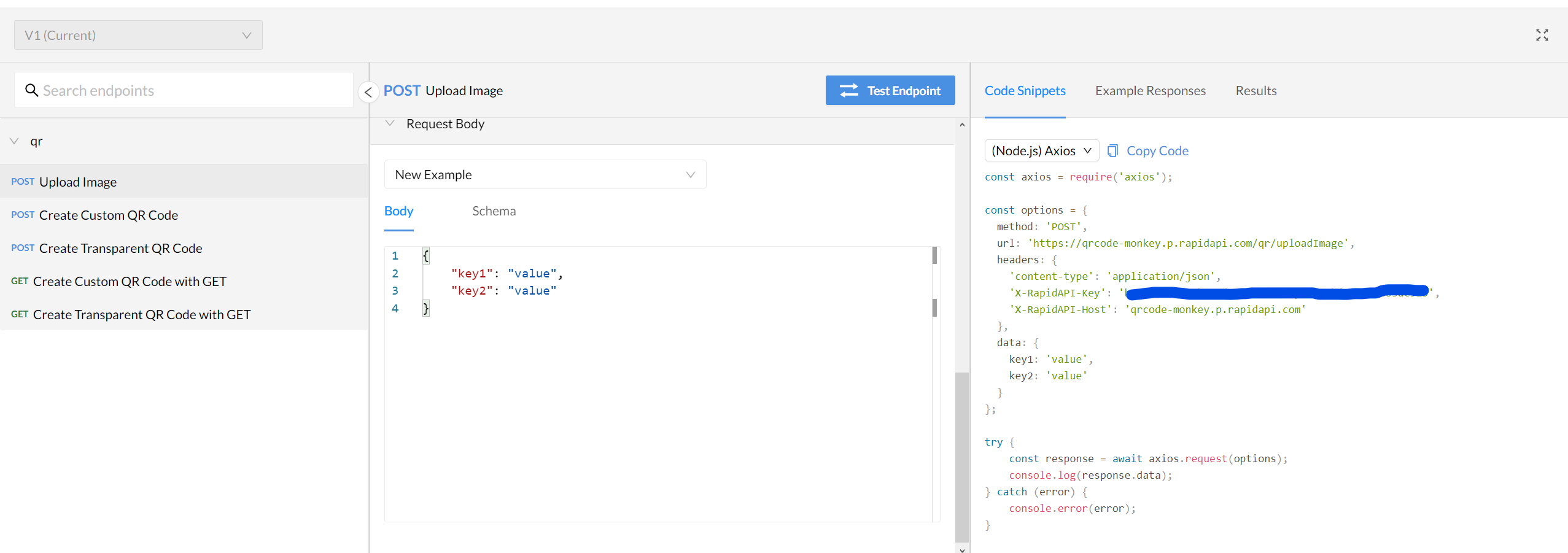This screenshot has width=1568, height=553.
Task: Collapse the qr endpoint group
Action: point(15,141)
